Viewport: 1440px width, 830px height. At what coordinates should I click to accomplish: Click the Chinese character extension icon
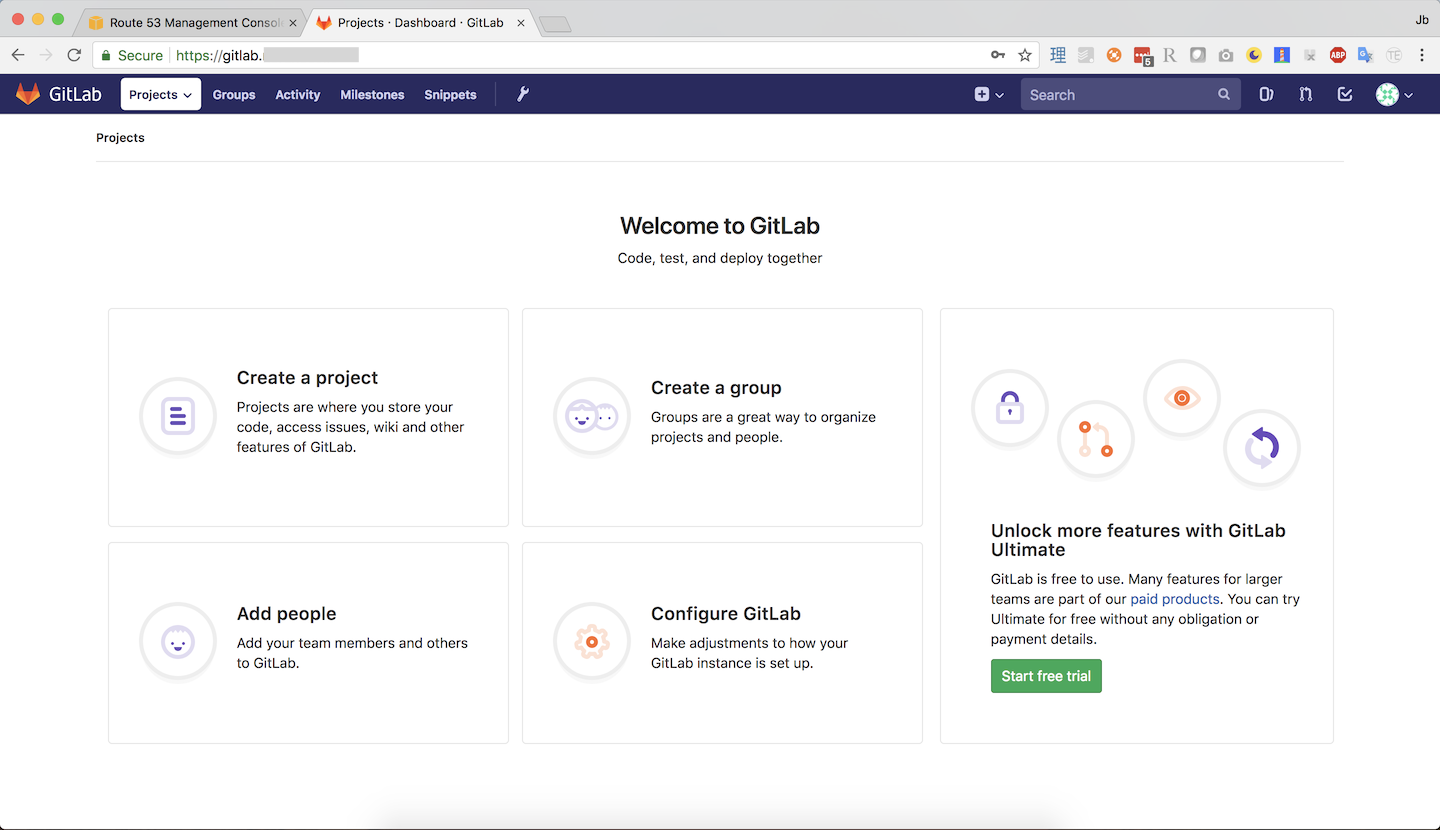pos(1058,56)
